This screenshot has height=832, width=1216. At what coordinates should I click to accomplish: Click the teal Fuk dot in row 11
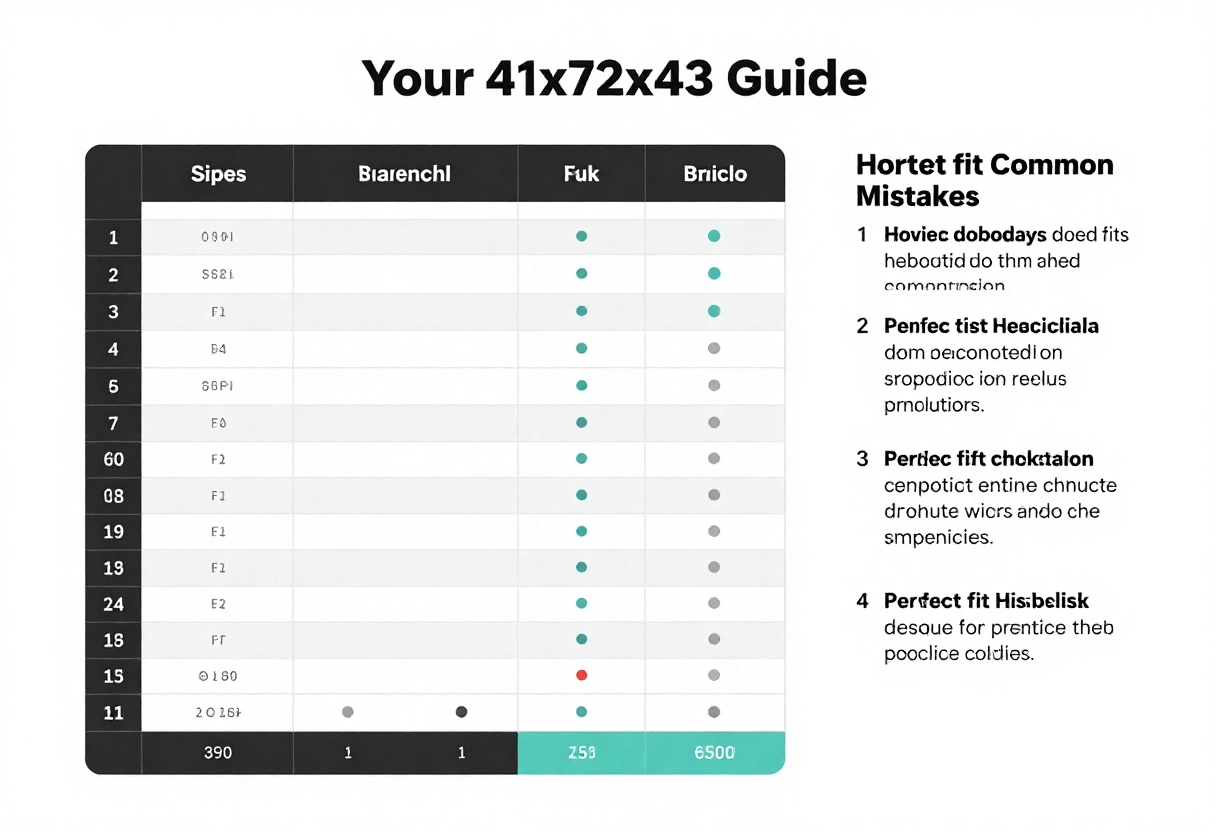click(x=581, y=712)
